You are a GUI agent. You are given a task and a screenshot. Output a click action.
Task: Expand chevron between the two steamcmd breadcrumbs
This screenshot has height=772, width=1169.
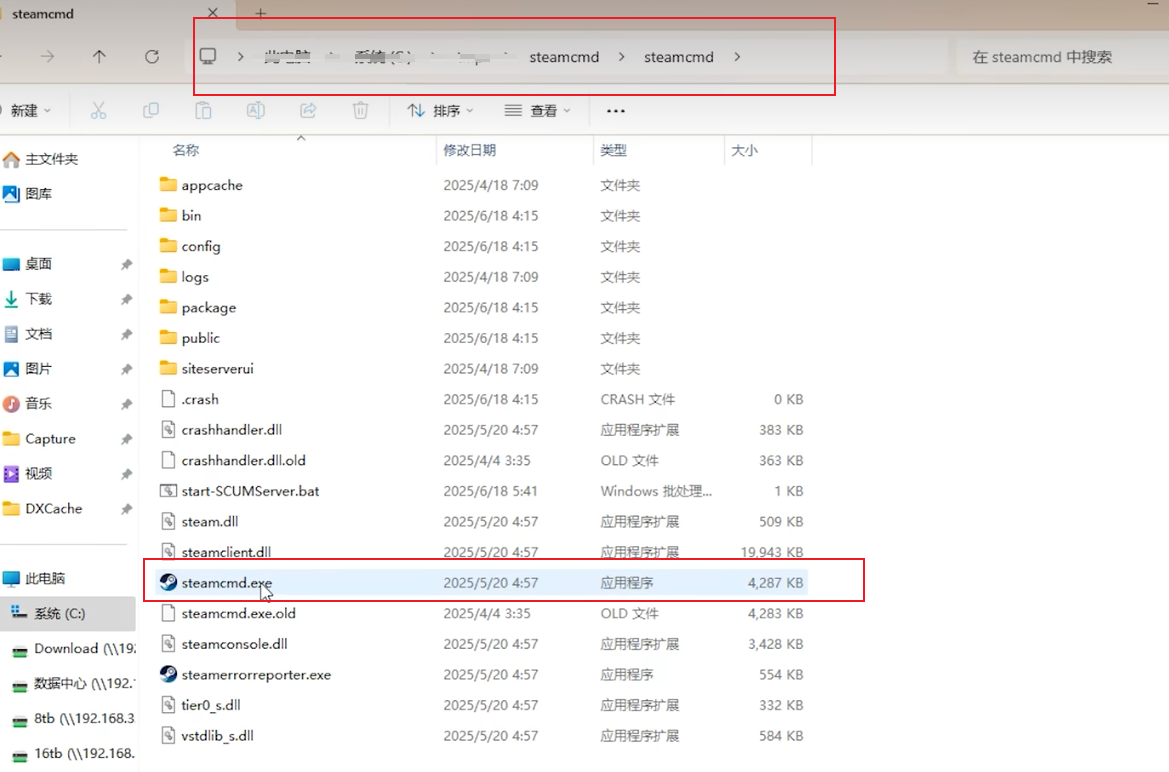(x=621, y=57)
